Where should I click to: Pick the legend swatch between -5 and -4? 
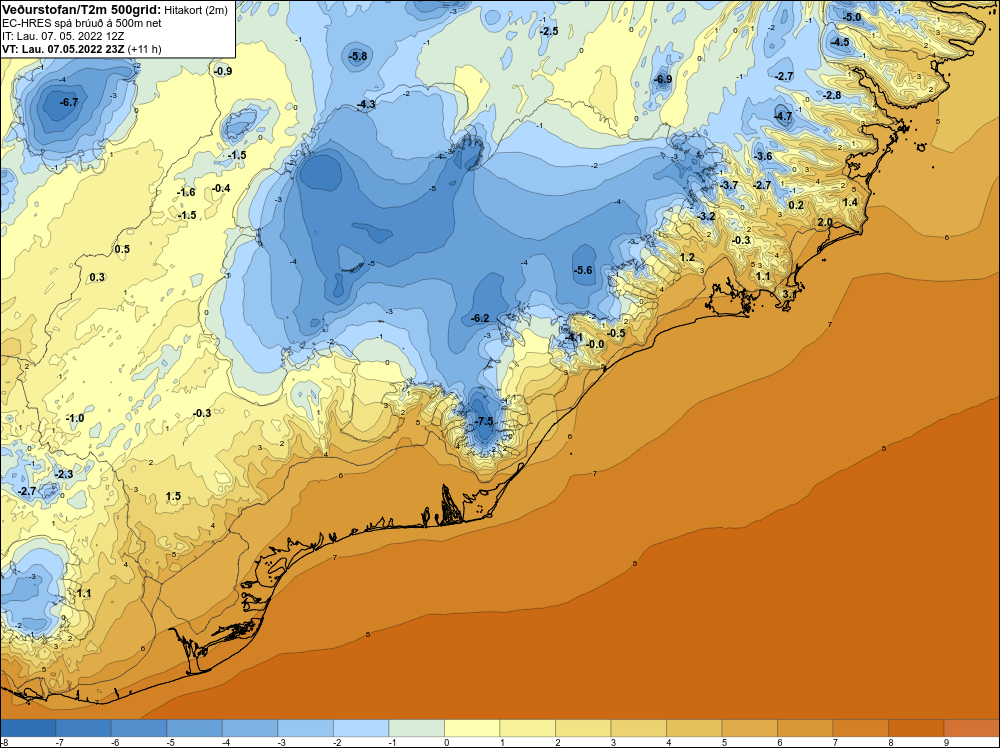click(x=195, y=728)
